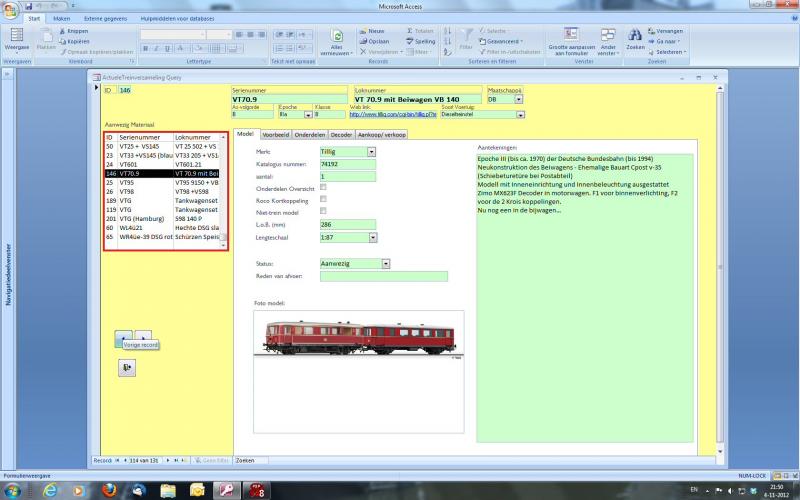
Task: Go to next record in navigator
Action: (168, 460)
